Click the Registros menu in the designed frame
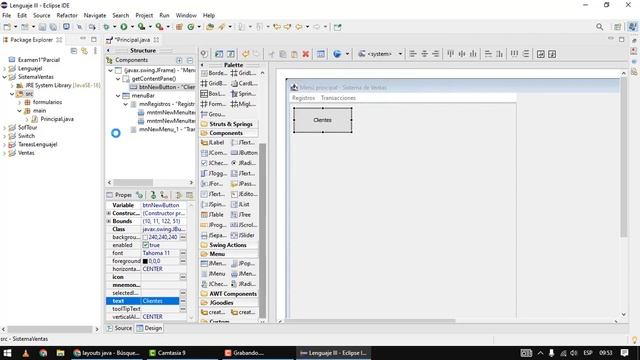The height and width of the screenshot is (360, 640). 303,98
